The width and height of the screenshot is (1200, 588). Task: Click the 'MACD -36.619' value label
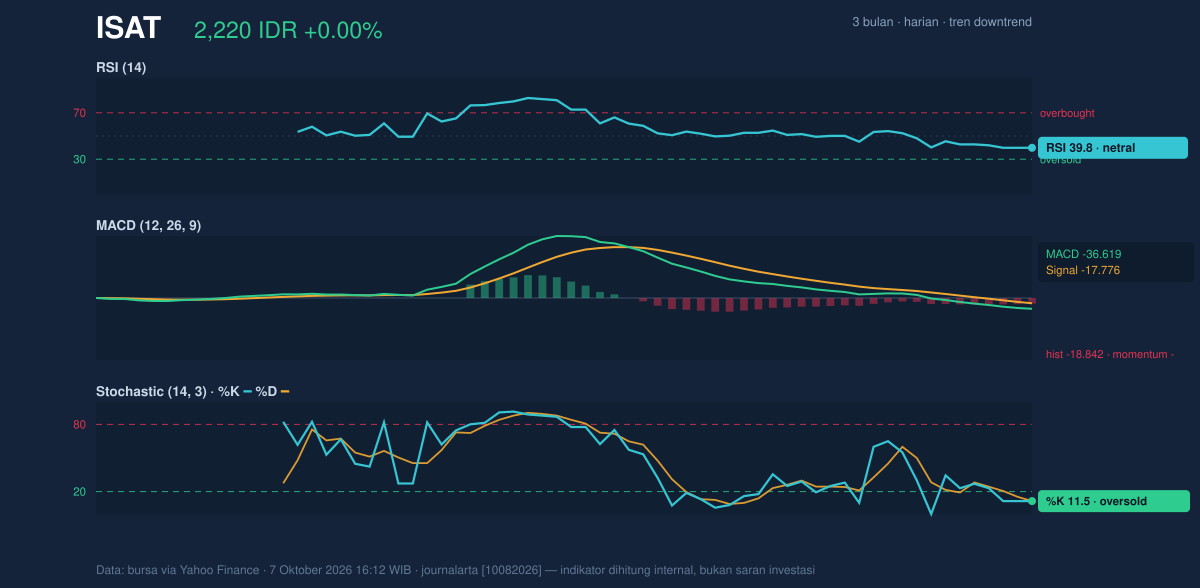1083,254
